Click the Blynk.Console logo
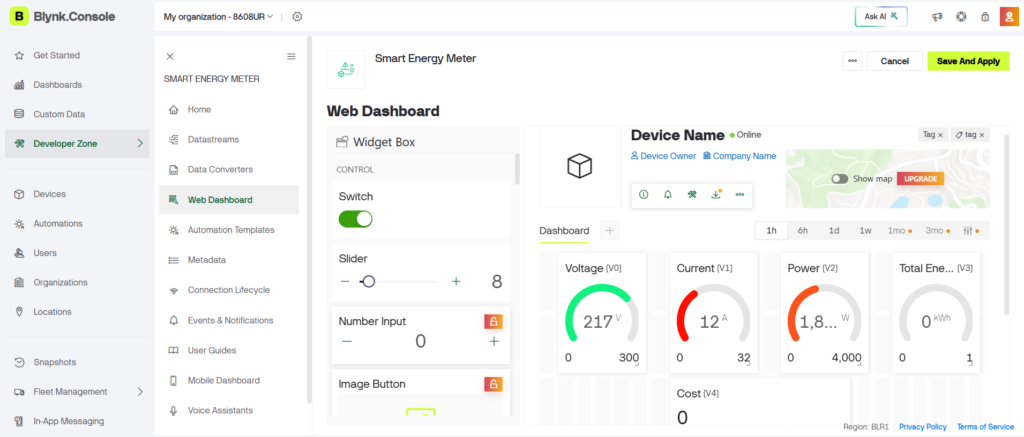The height and width of the screenshot is (437, 1024). coord(63,17)
